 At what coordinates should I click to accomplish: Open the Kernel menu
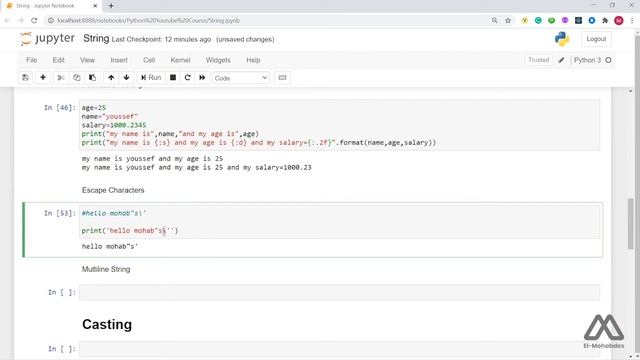180,60
